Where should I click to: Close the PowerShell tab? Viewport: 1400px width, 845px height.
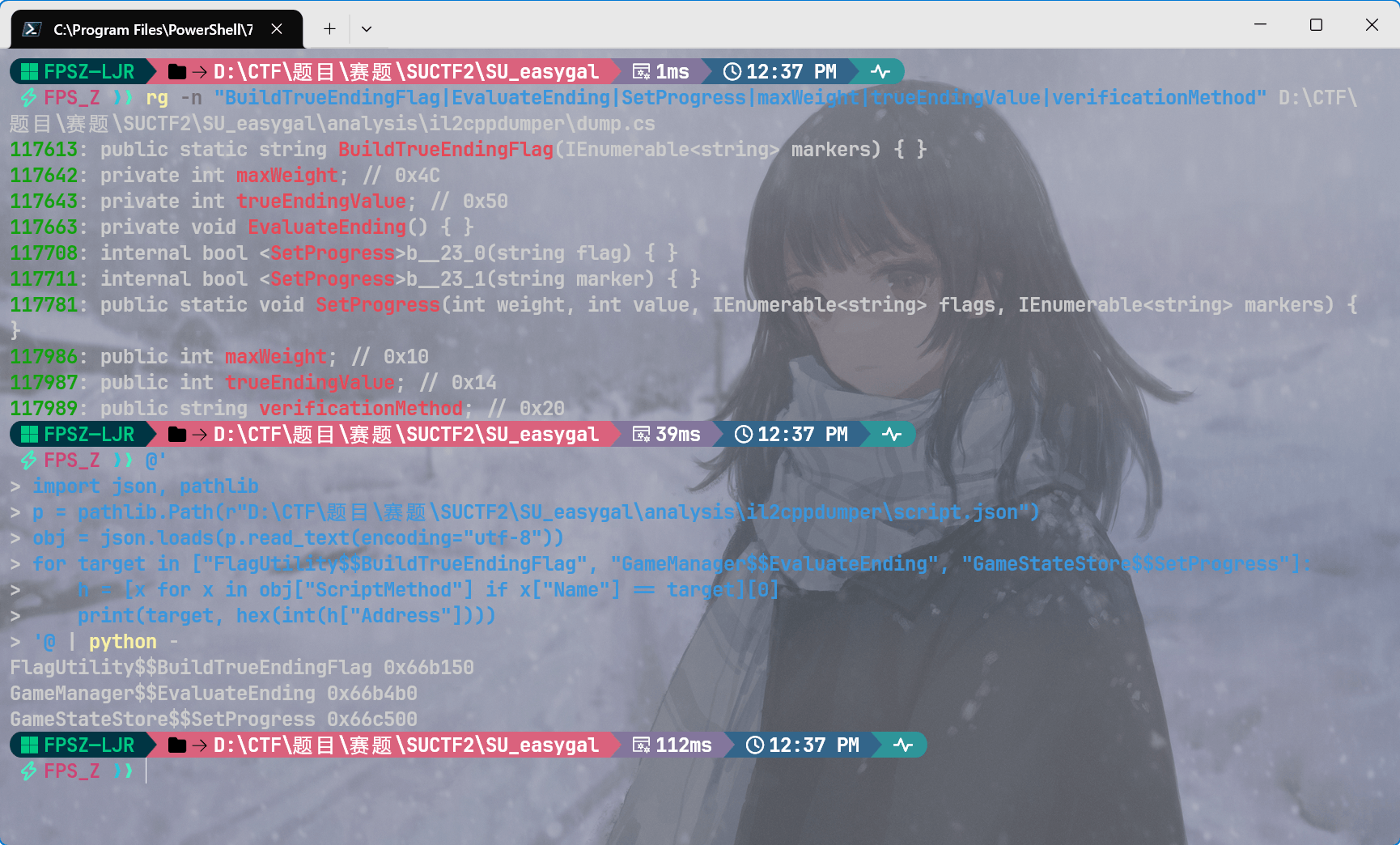[x=277, y=29]
